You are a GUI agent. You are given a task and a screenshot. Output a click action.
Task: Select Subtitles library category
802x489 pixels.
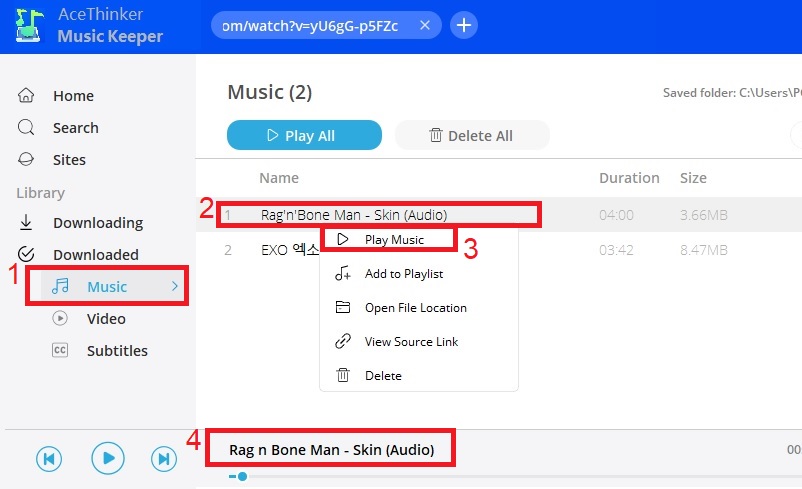(117, 351)
